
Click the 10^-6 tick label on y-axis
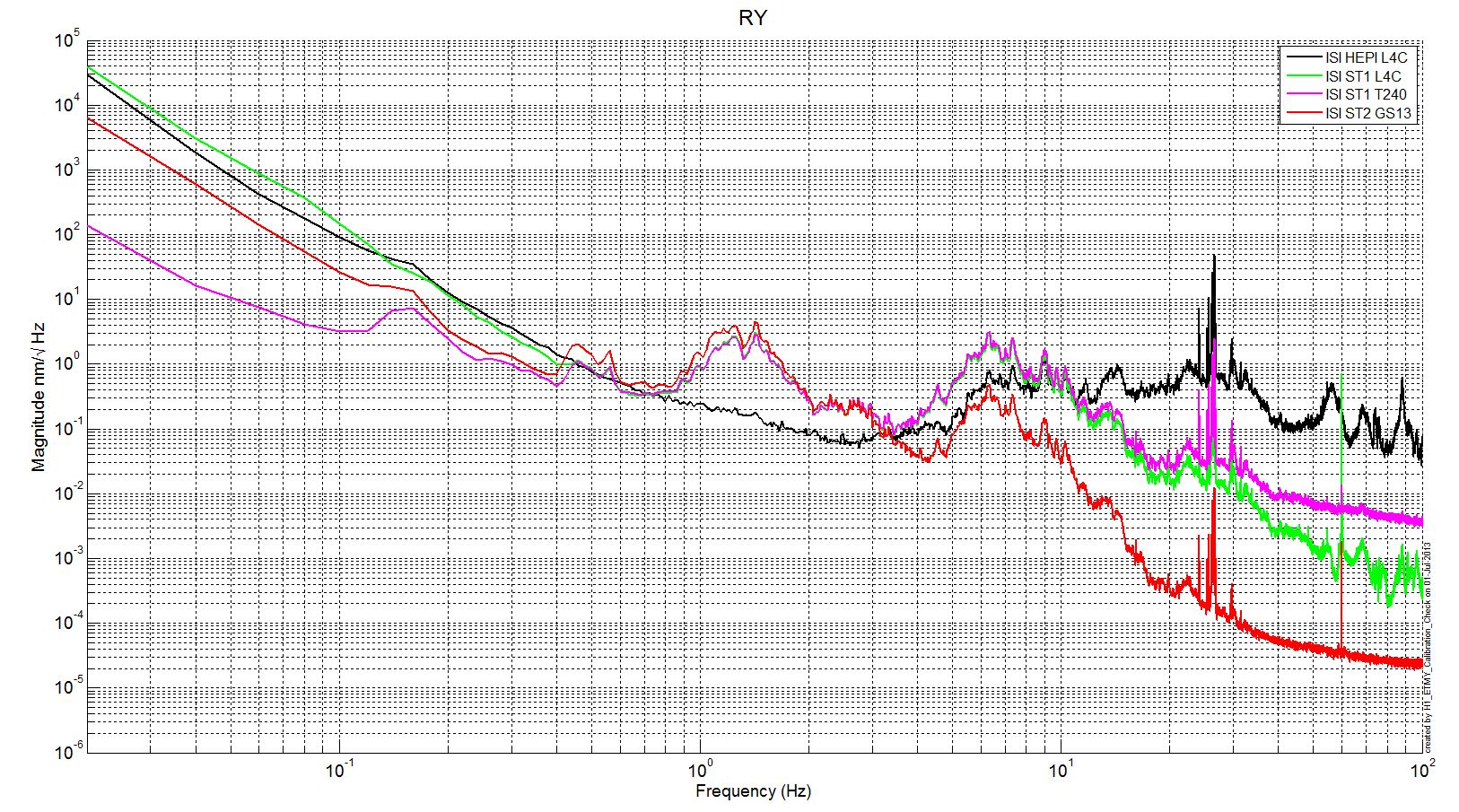[66, 750]
